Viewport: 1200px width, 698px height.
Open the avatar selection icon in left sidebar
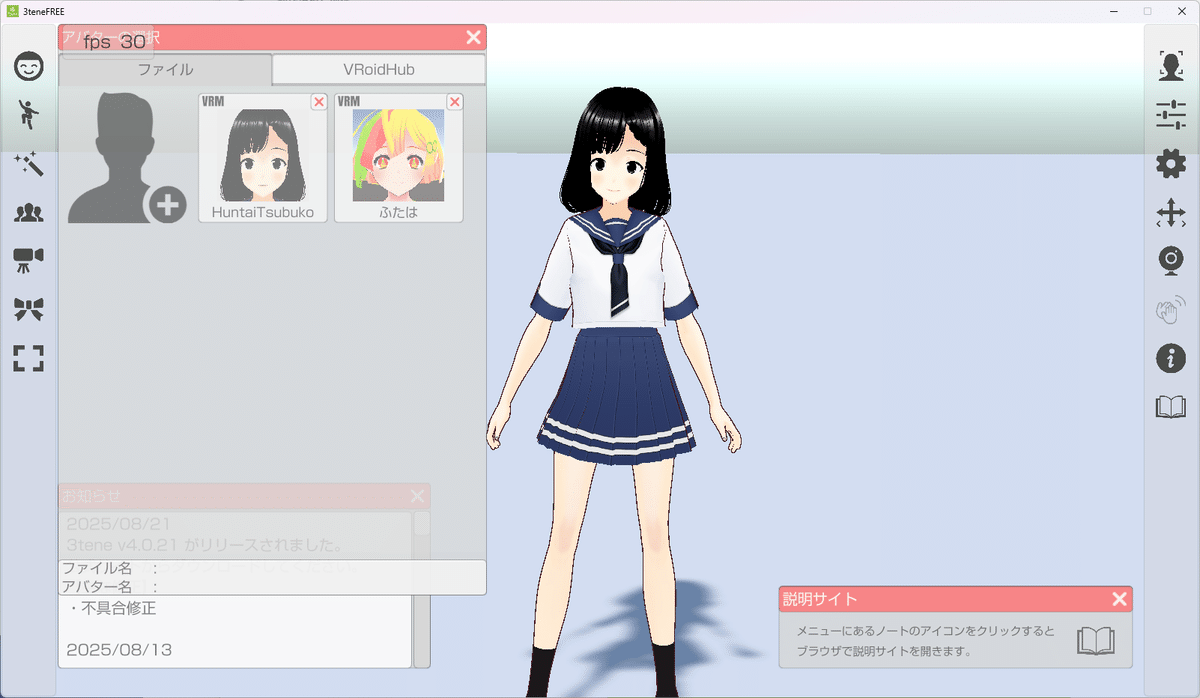(28, 213)
